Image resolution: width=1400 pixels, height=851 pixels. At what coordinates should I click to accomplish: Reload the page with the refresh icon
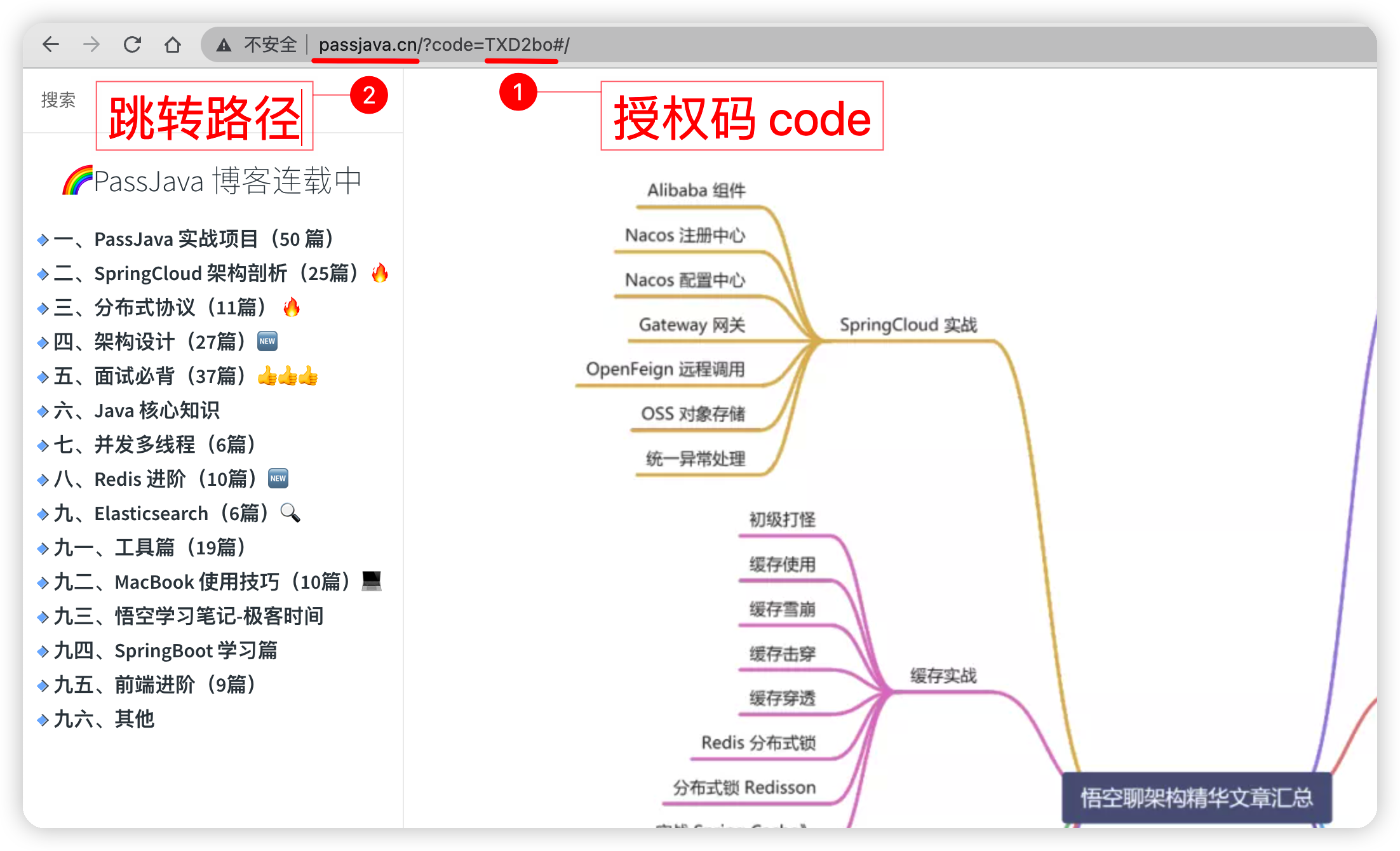(x=132, y=44)
